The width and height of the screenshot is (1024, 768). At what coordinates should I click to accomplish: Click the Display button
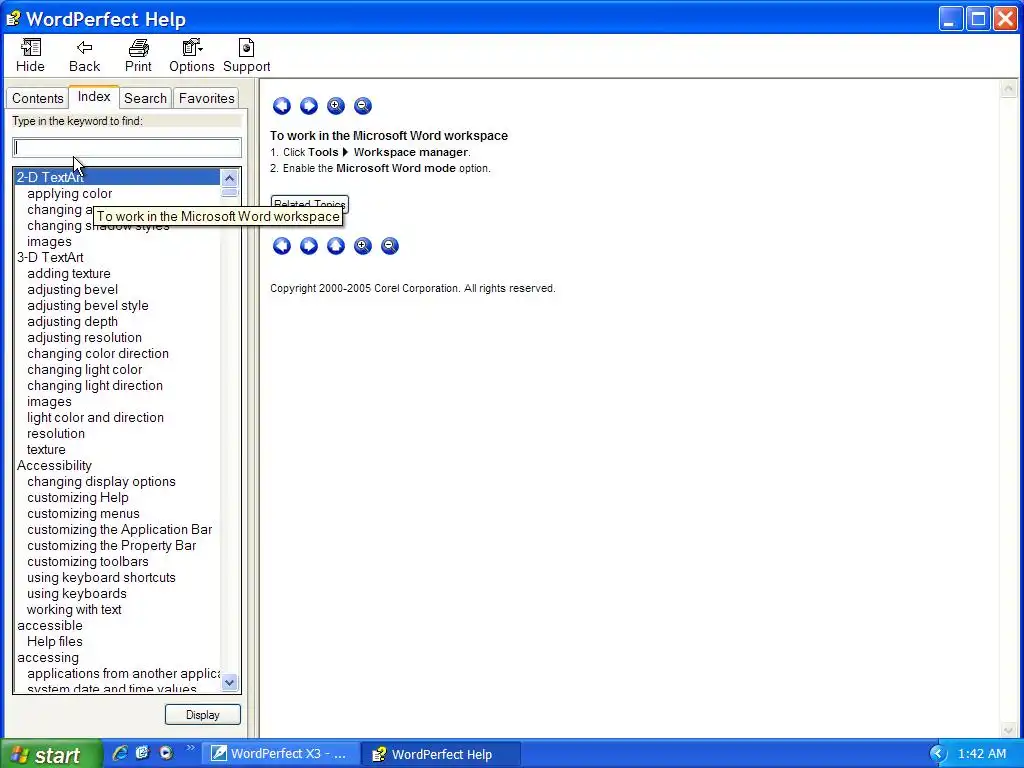[x=202, y=714]
